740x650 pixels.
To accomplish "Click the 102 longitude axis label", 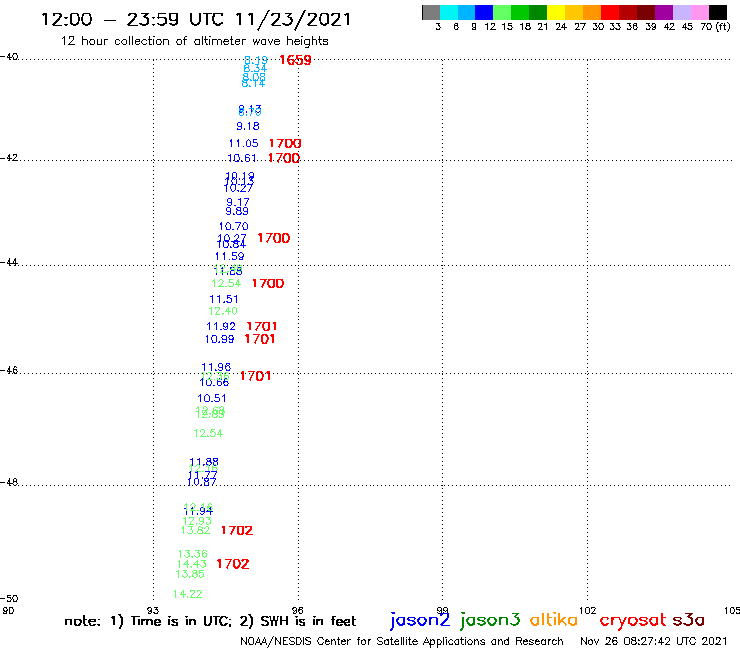I will click(588, 610).
